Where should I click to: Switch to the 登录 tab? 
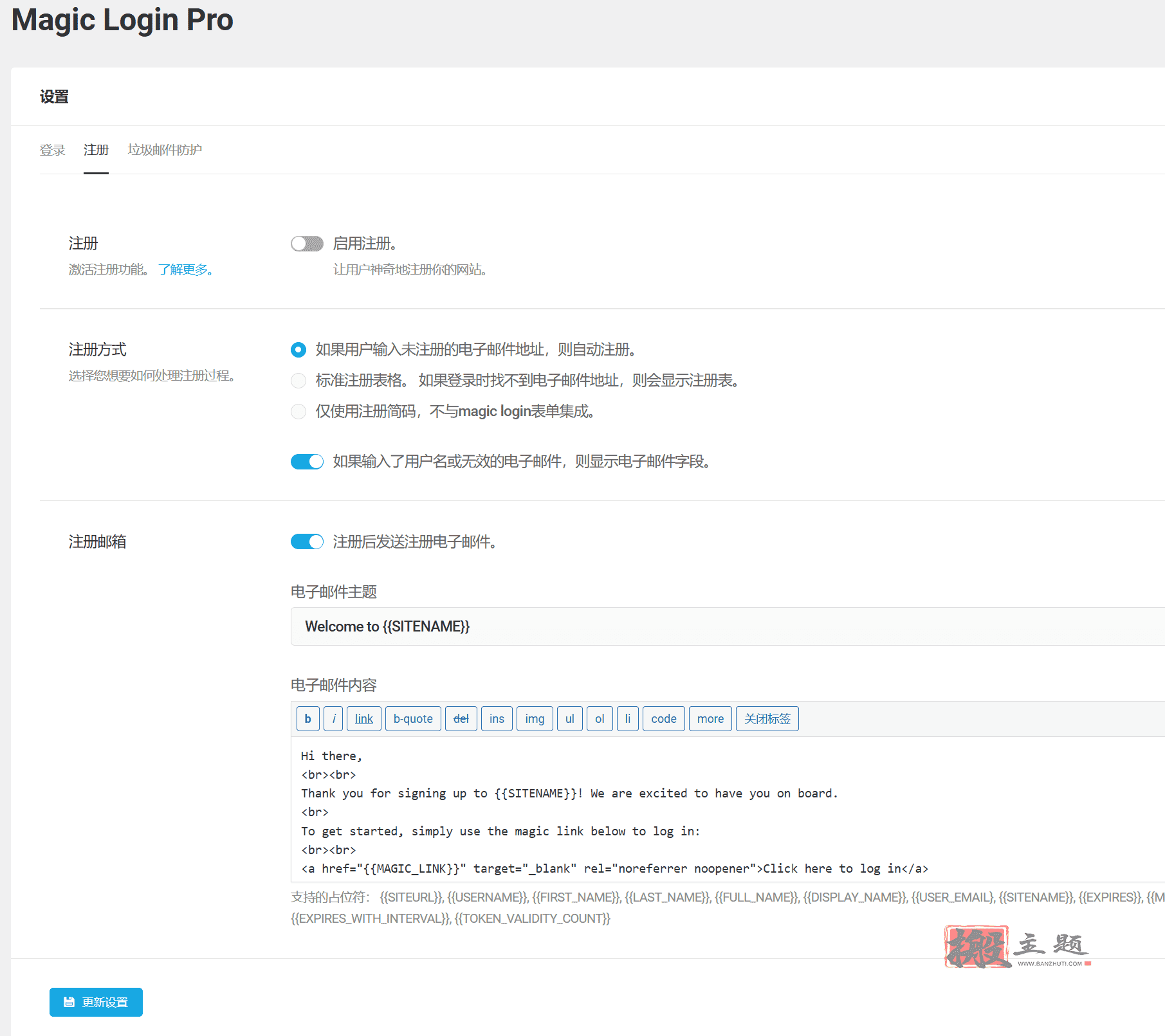coord(52,150)
